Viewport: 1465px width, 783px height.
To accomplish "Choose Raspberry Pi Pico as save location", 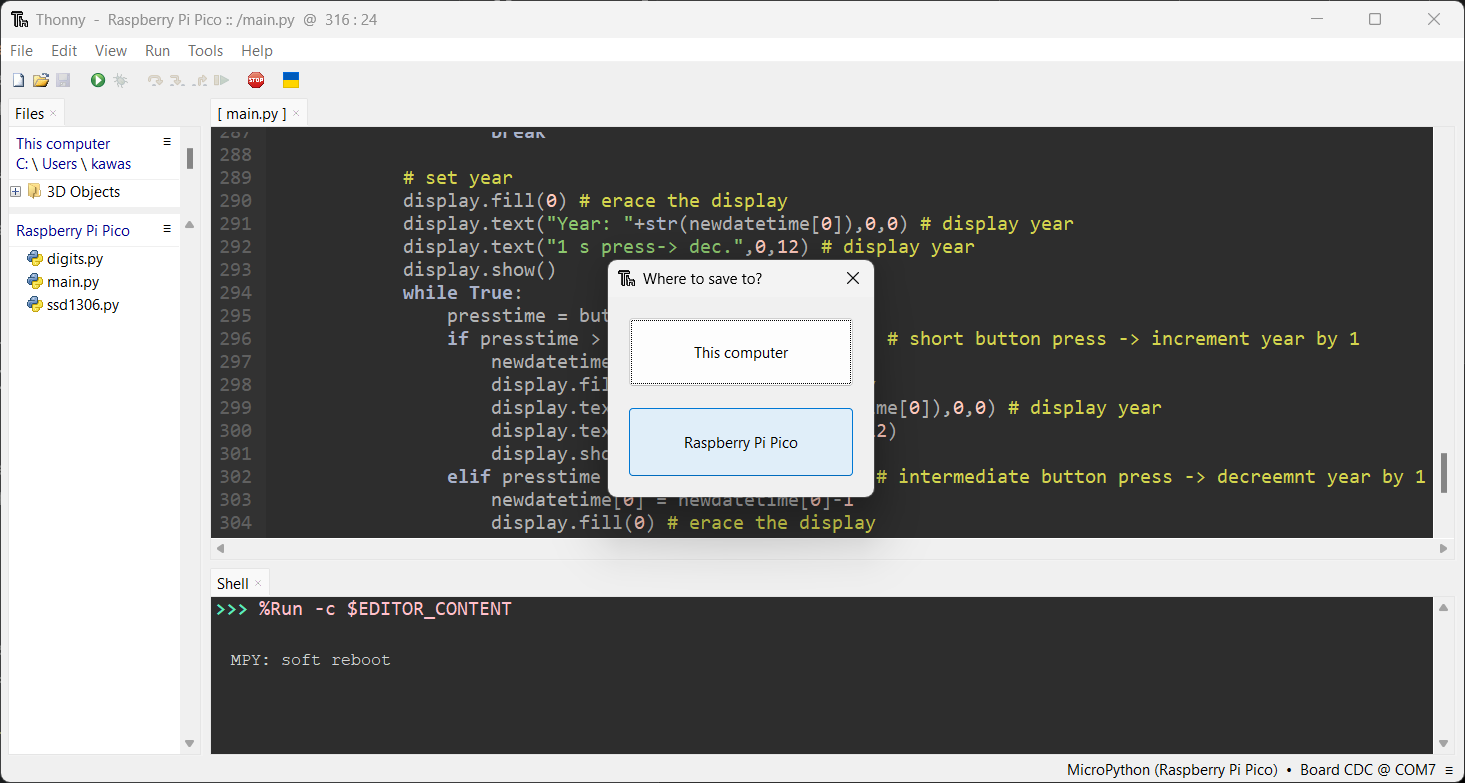I will coord(741,442).
